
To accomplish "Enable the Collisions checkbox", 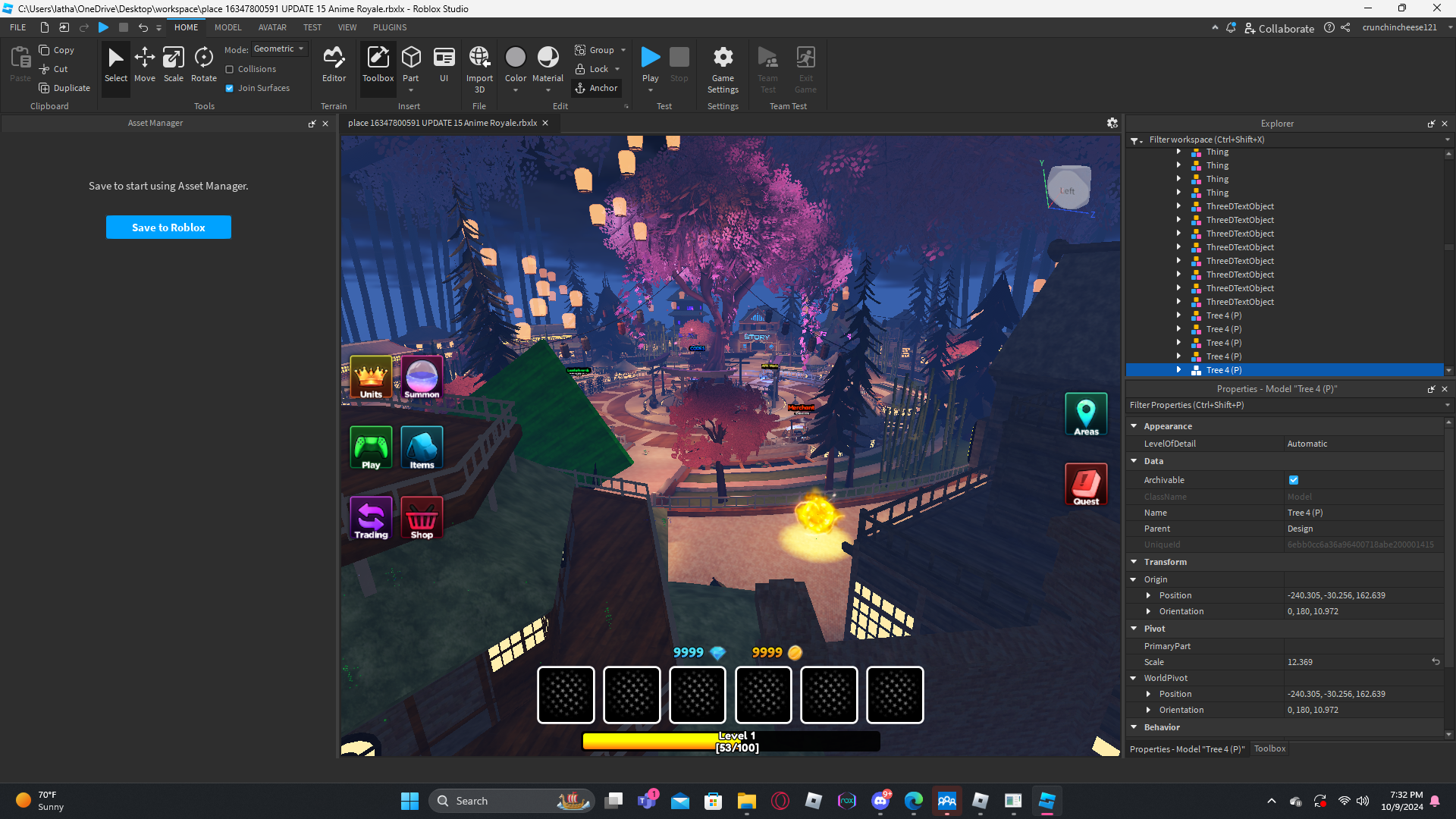I will tap(230, 69).
